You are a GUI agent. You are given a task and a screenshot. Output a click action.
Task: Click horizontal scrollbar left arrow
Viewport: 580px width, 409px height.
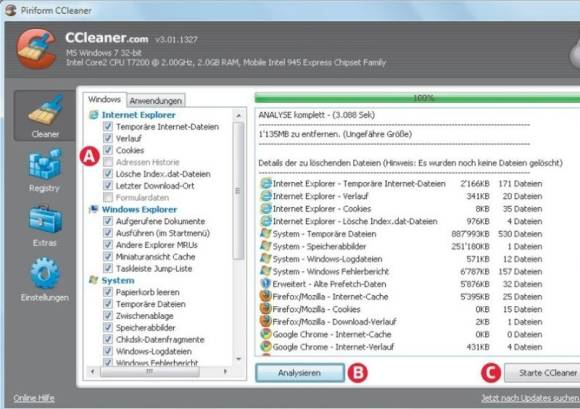click(92, 371)
